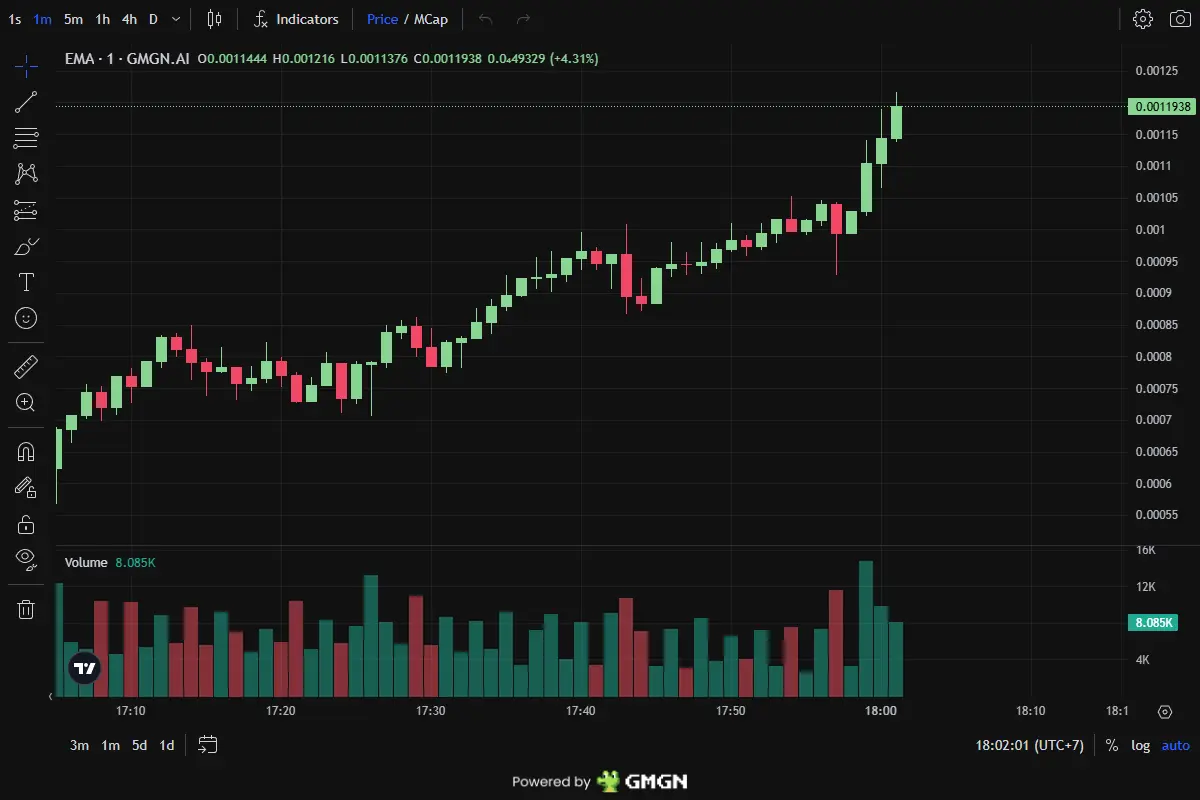The height and width of the screenshot is (800, 1200).
Task: Hide all drawings with eye icon
Action: 26,560
